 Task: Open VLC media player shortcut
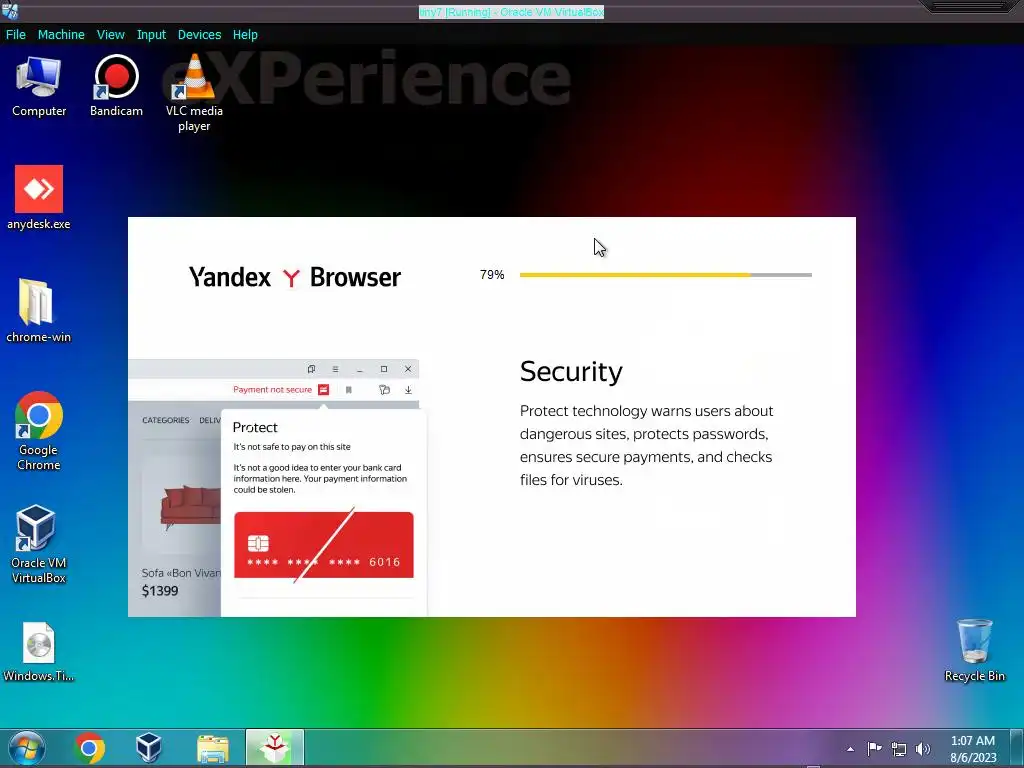coord(194,93)
